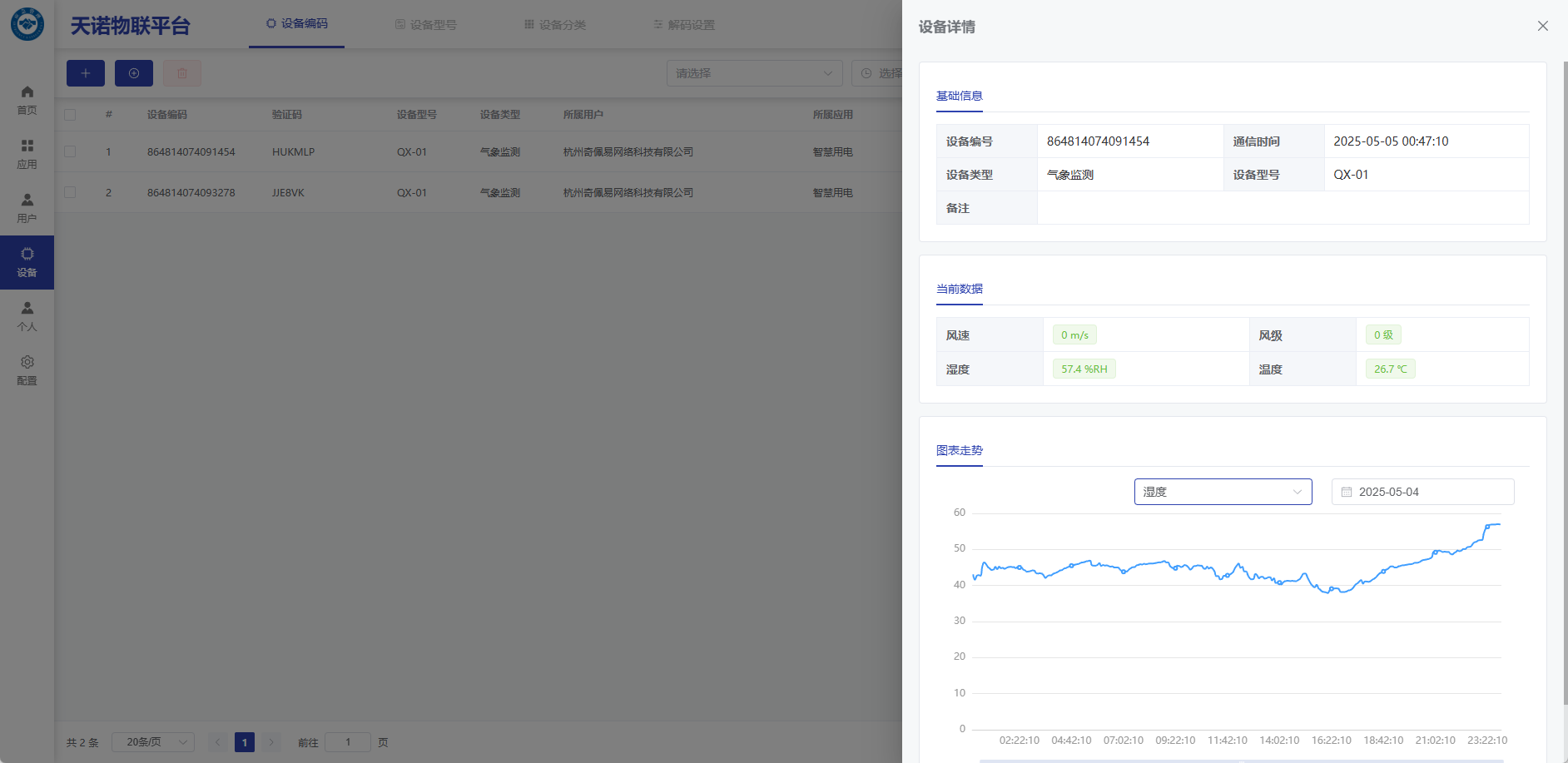
Task: Open the 20条/页 page size dropdown
Action: [153, 742]
